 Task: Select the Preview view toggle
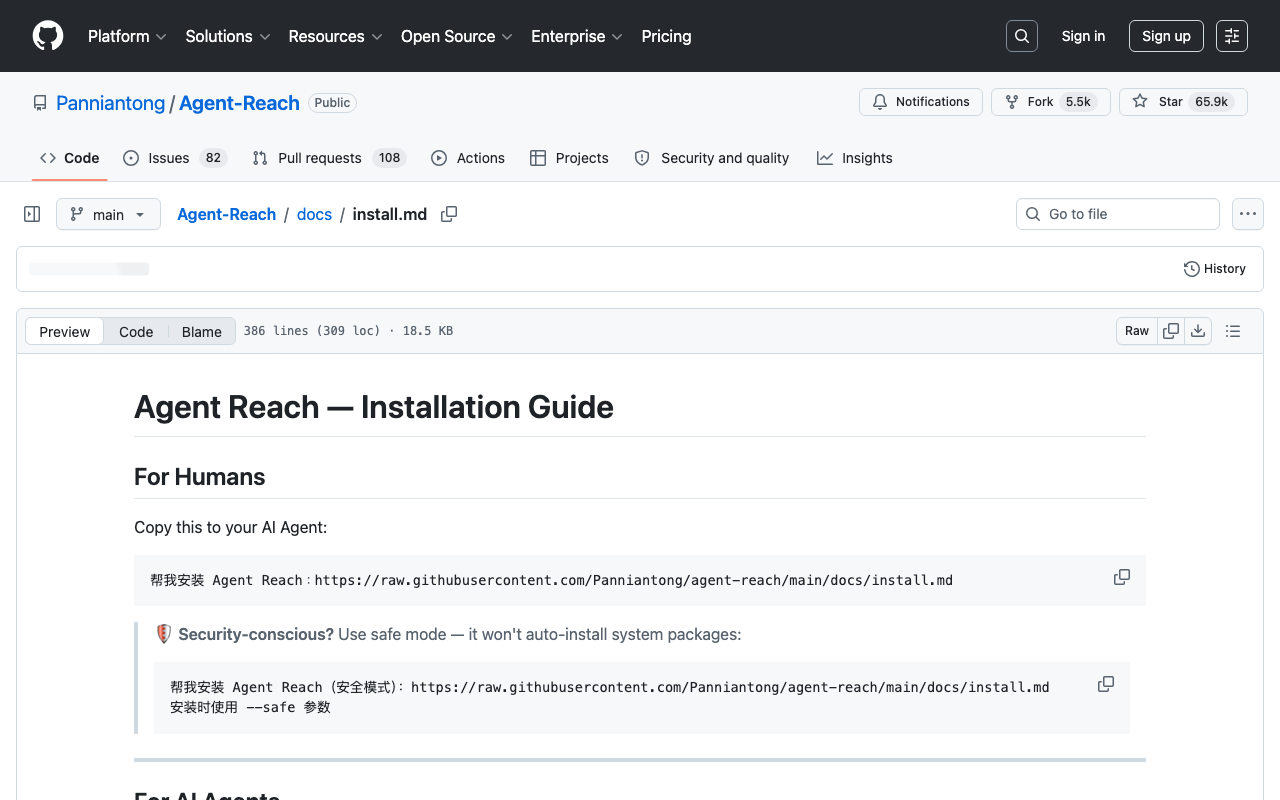(x=65, y=332)
